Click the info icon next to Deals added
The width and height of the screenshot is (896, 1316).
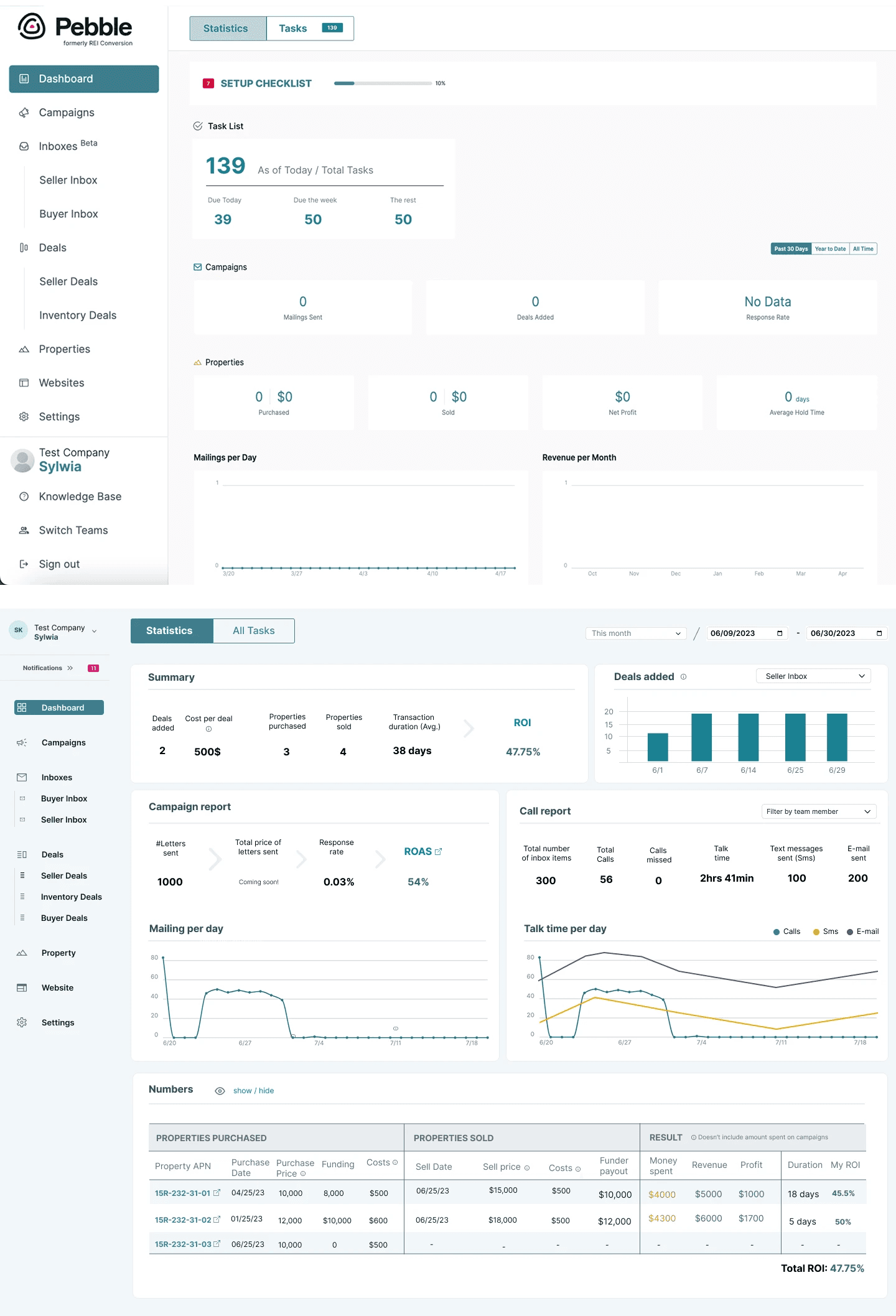click(x=683, y=677)
